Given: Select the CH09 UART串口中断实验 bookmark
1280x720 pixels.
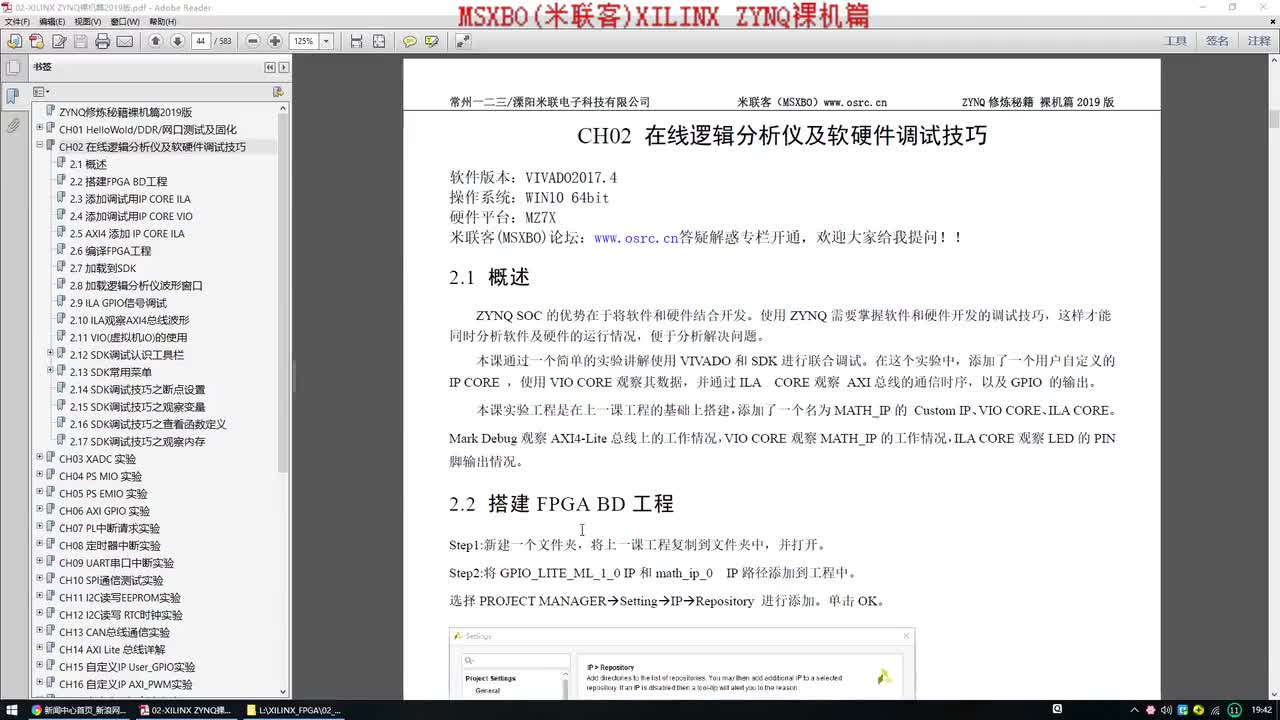Looking at the screenshot, I should (x=116, y=563).
